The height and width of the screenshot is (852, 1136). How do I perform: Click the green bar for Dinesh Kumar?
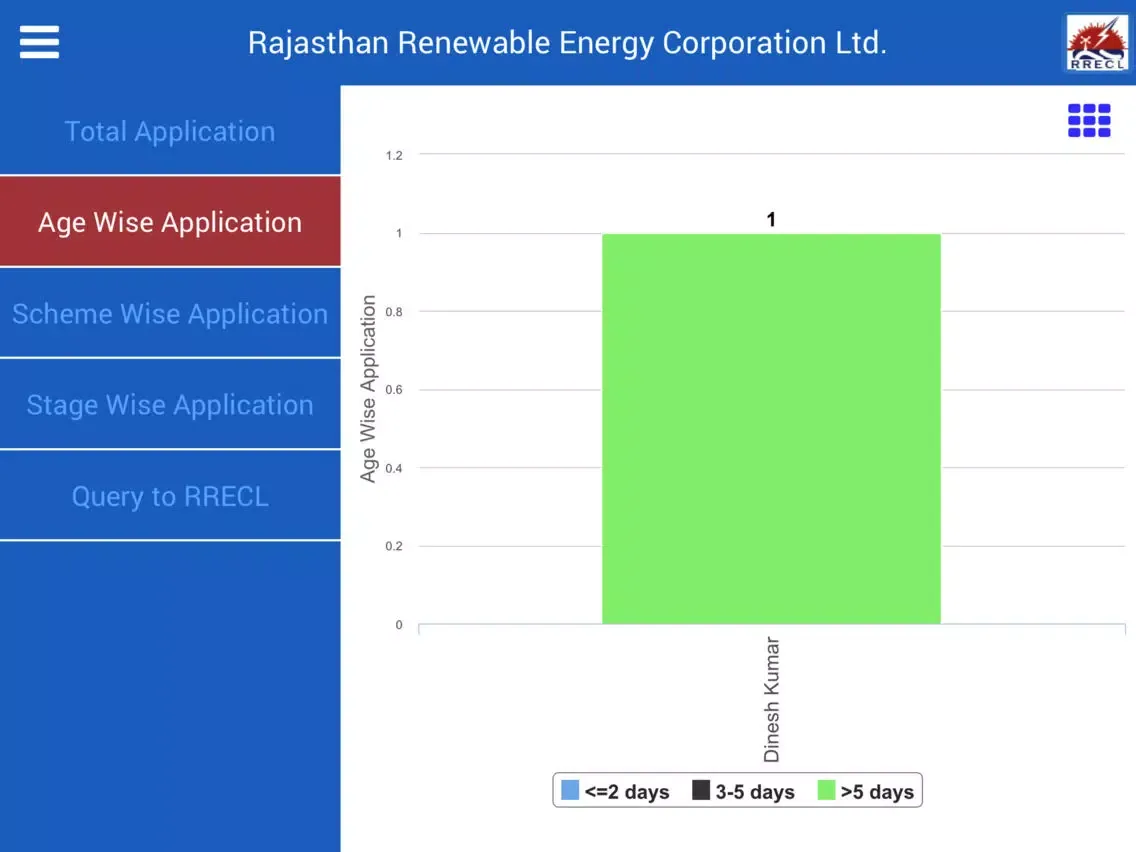point(772,429)
